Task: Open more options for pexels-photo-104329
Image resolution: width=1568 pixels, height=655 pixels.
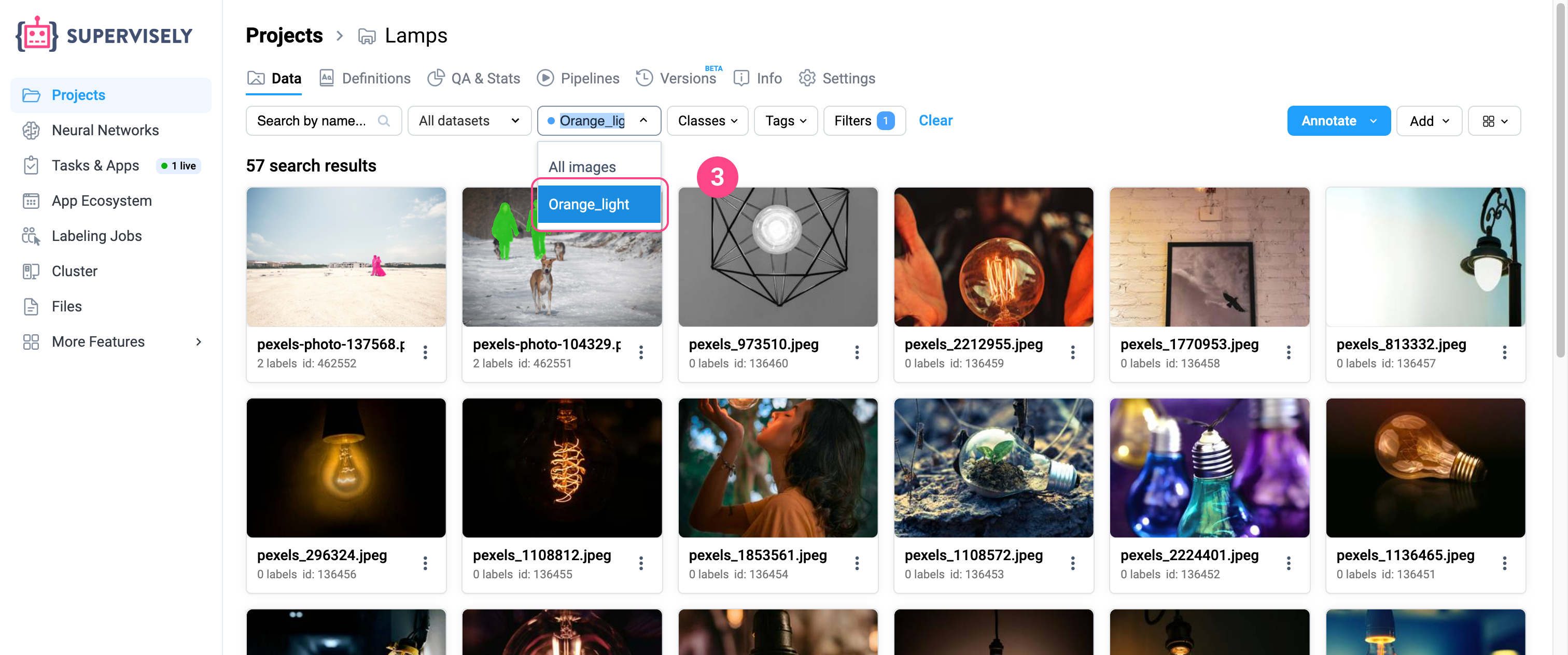Action: 641,352
